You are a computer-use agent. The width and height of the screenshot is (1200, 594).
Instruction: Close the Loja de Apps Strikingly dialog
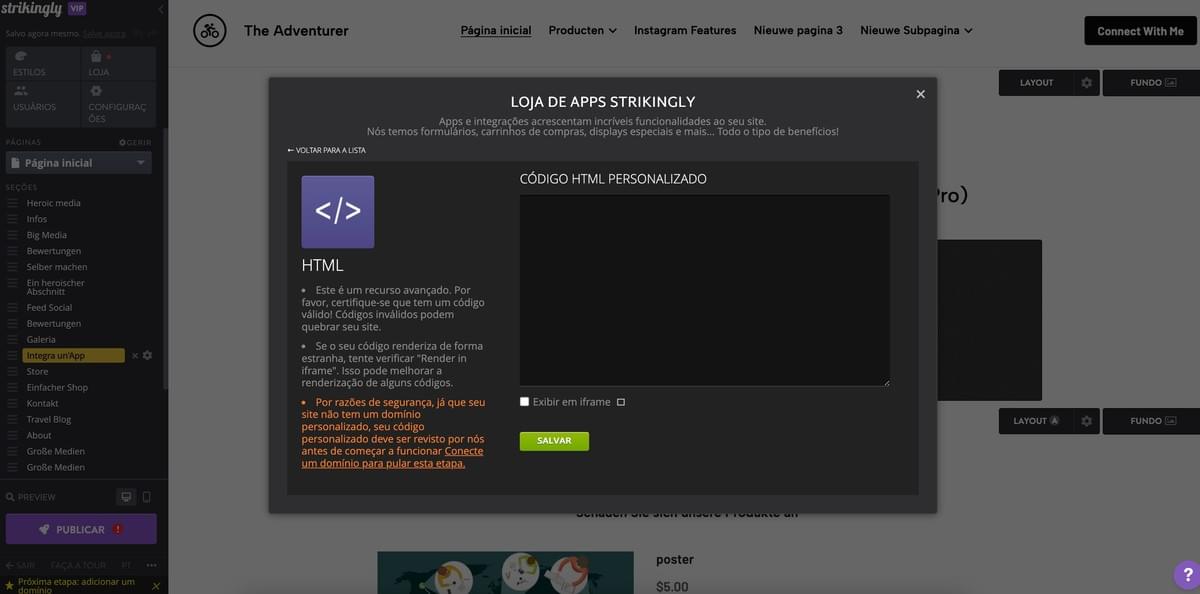pyautogui.click(x=921, y=94)
